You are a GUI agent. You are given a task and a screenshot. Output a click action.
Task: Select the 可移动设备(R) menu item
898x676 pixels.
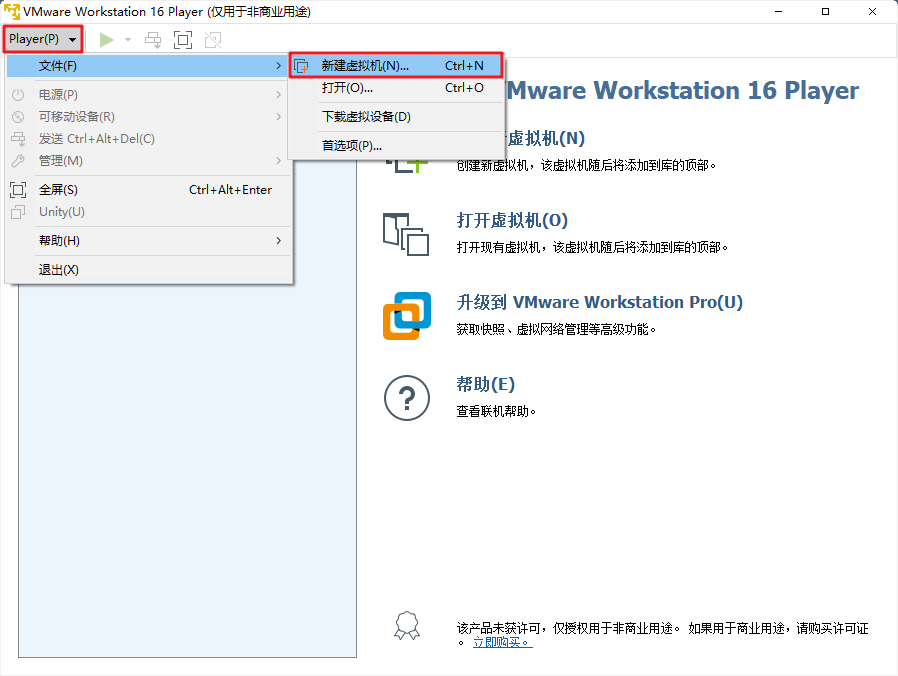pyautogui.click(x=147, y=117)
